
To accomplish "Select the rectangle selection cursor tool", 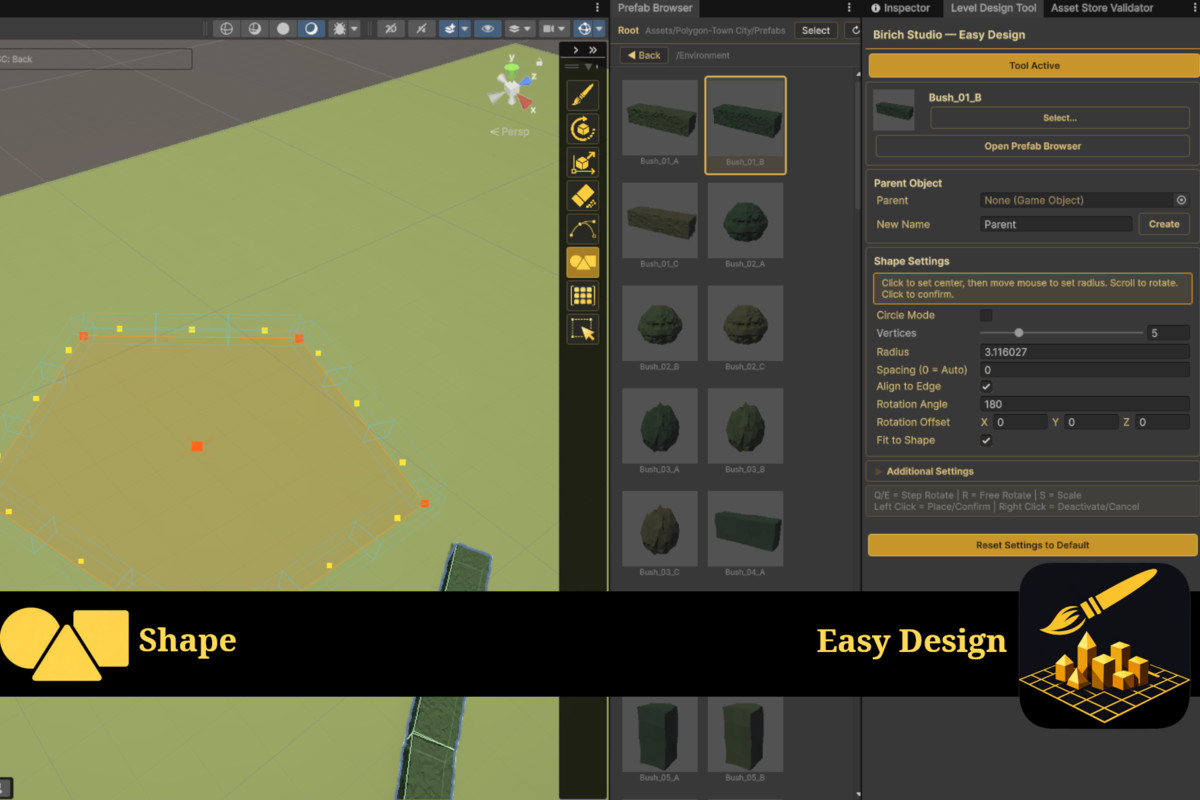I will click(583, 329).
